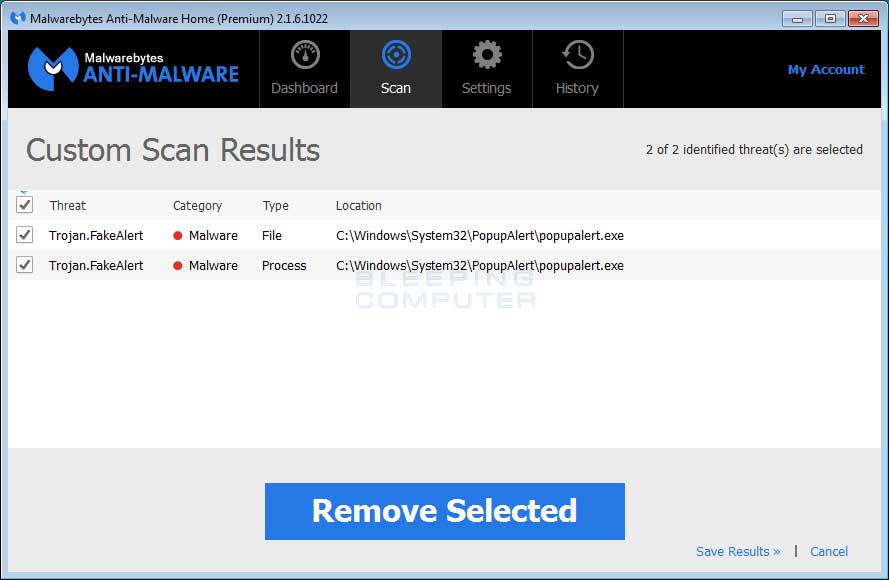Image resolution: width=889 pixels, height=580 pixels.
Task: Switch to the History tab label
Action: (577, 88)
